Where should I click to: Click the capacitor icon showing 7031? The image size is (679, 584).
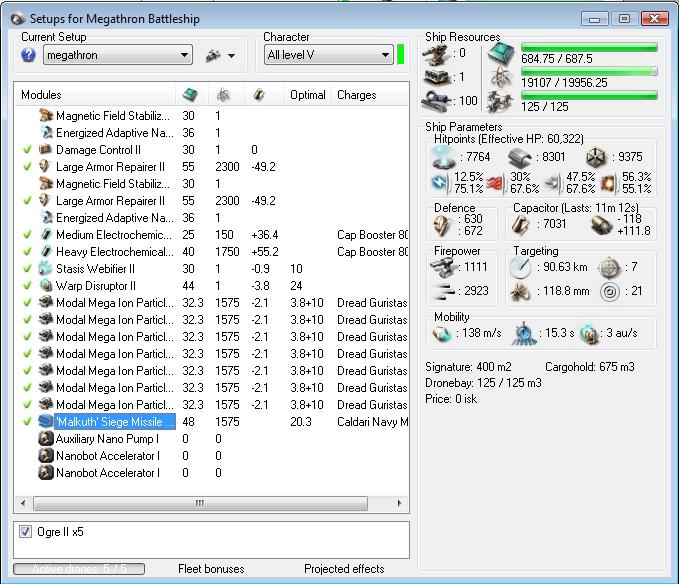point(521,224)
